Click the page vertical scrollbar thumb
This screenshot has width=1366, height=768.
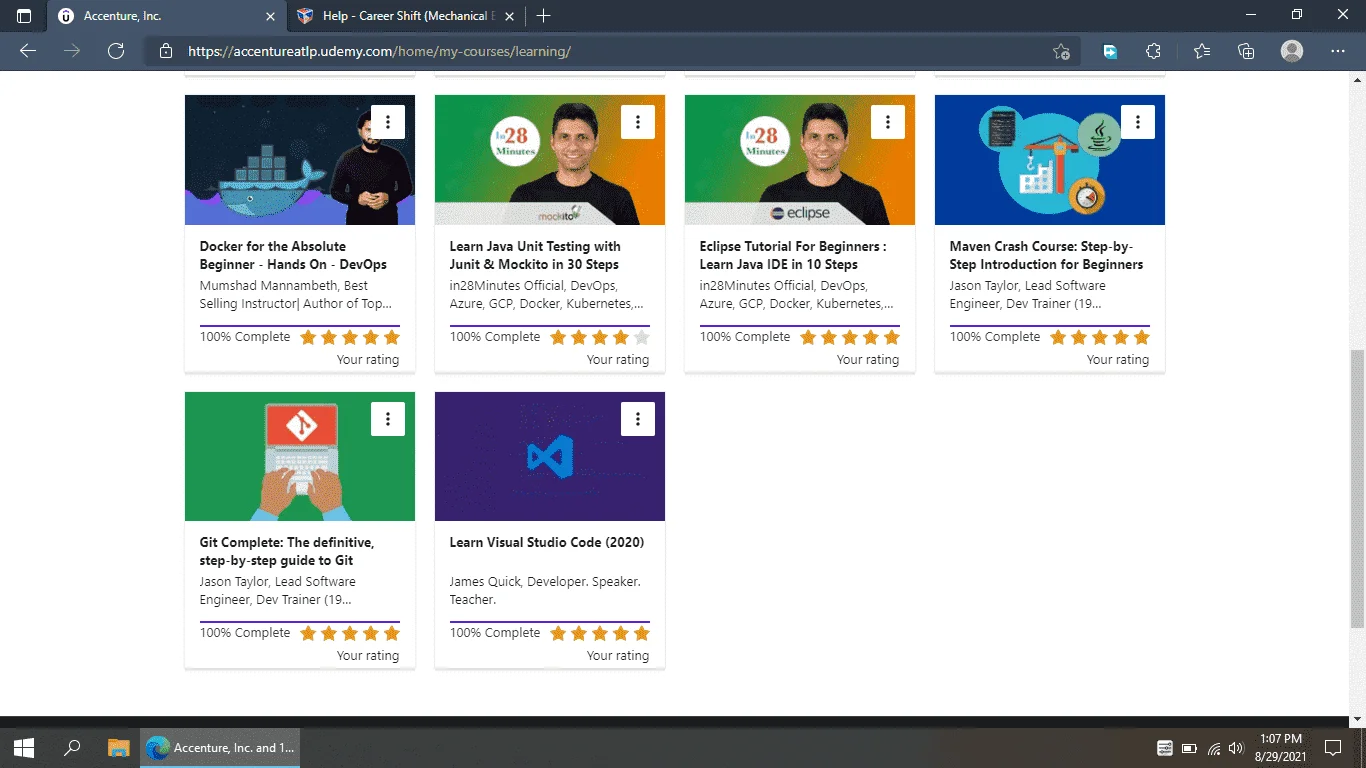pos(1357,489)
